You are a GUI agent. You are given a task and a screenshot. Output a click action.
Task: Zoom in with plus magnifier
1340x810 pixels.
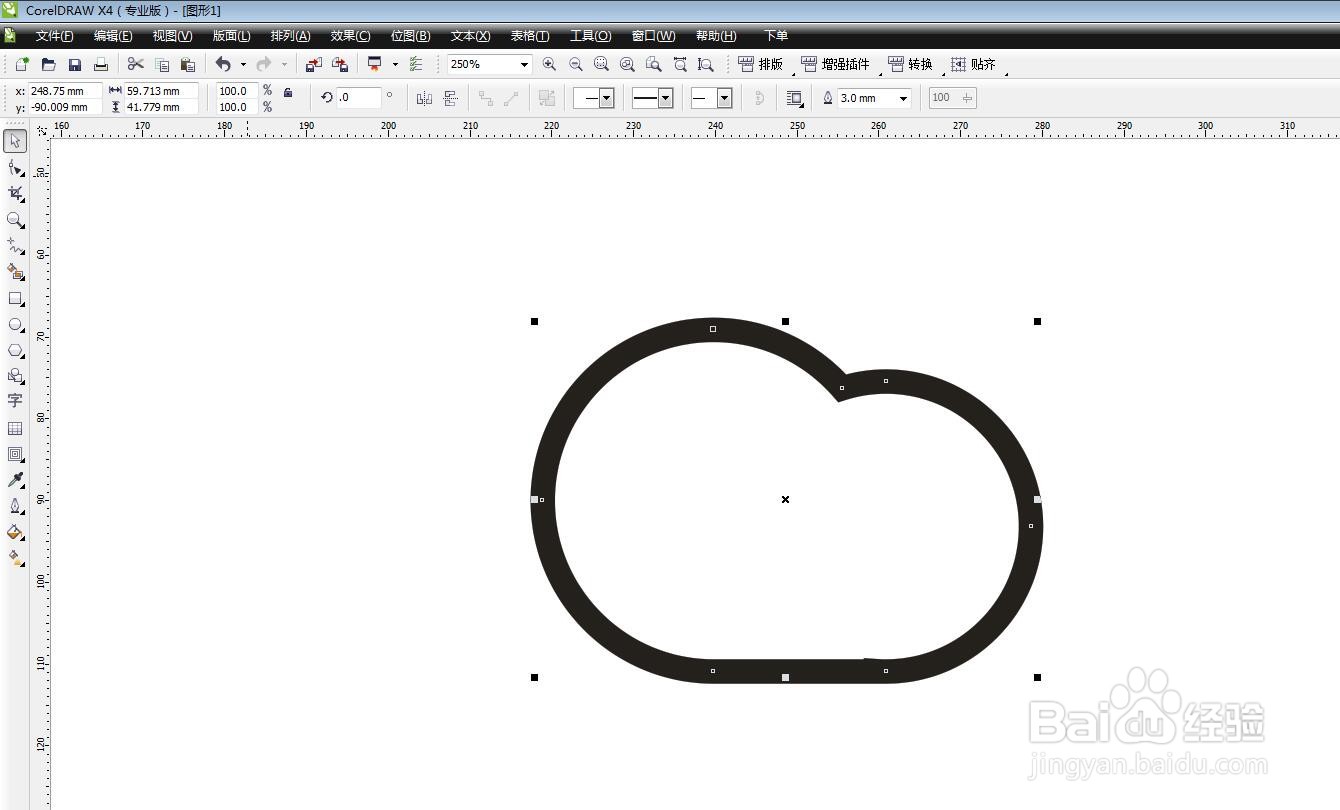pyautogui.click(x=549, y=64)
